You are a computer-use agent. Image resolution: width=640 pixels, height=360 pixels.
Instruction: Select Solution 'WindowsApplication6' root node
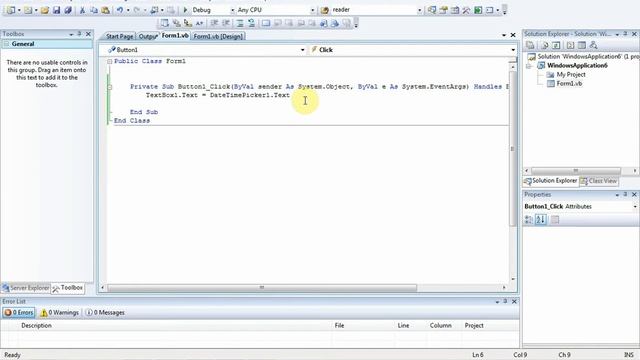click(584, 57)
